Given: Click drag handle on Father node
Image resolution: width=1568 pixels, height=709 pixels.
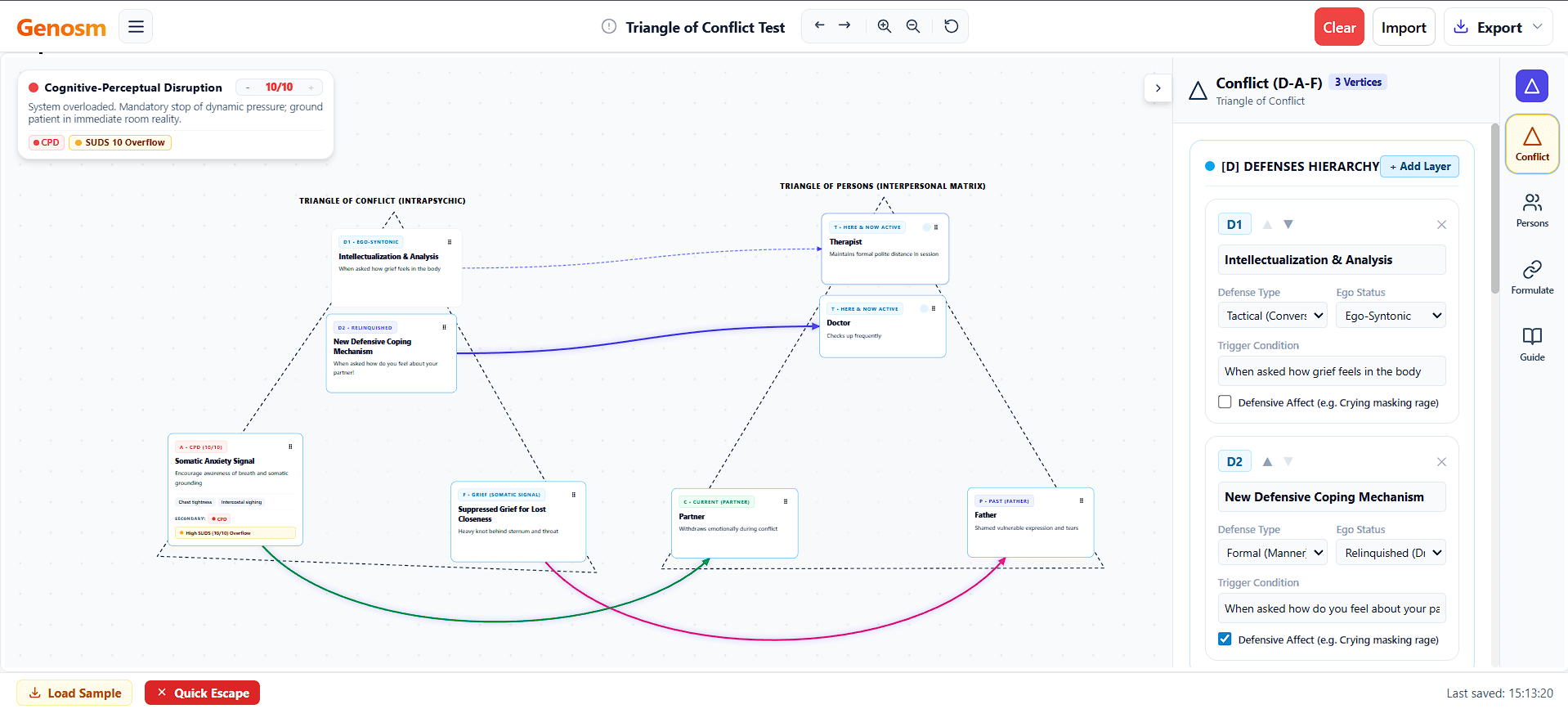Looking at the screenshot, I should 1082,500.
